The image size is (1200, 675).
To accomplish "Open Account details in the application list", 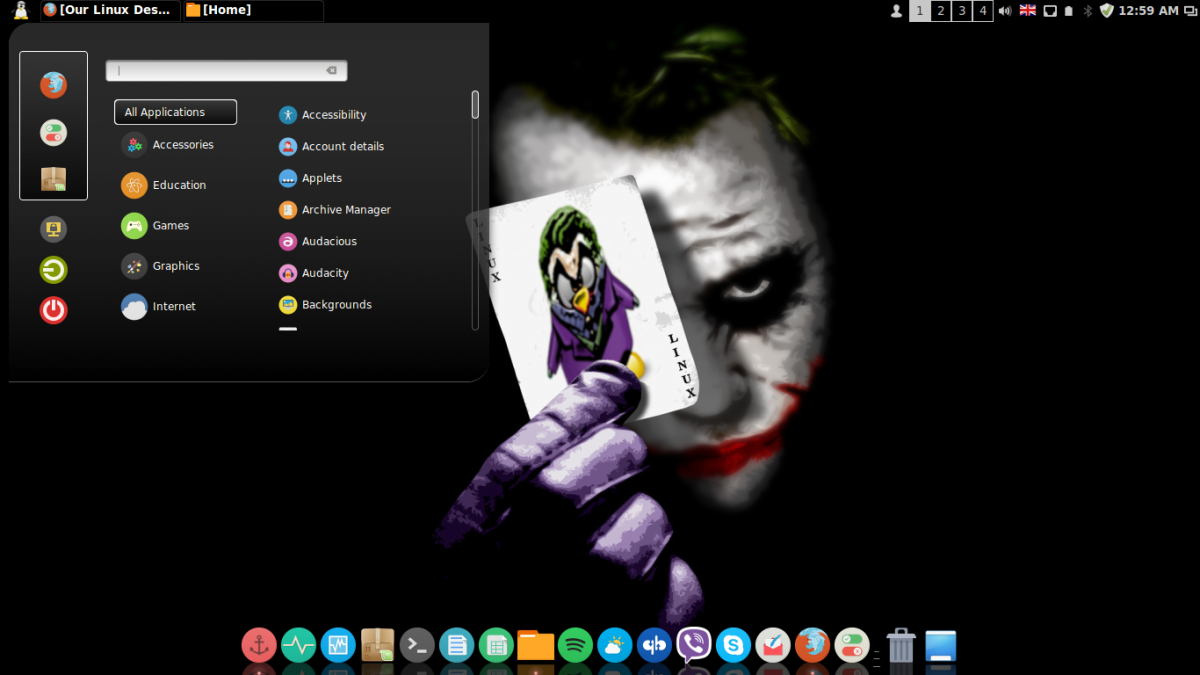I will click(332, 146).
